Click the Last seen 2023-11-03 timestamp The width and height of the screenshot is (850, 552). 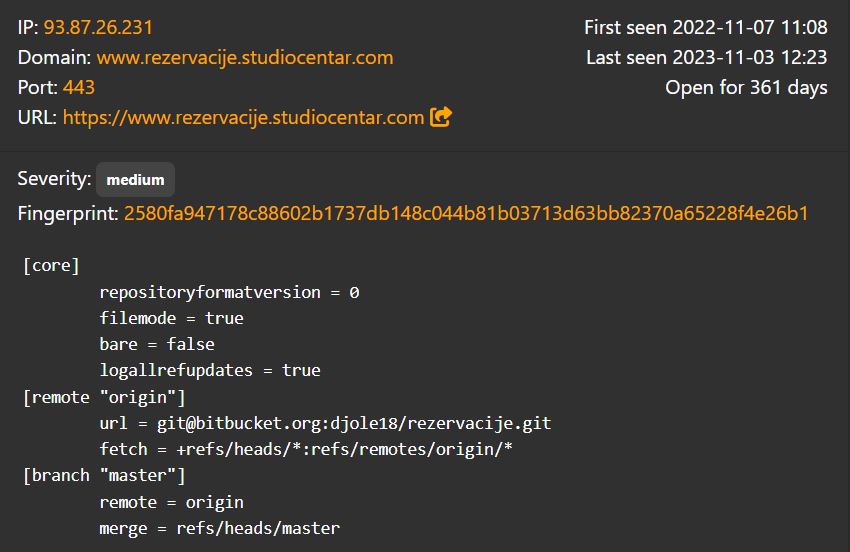[707, 57]
